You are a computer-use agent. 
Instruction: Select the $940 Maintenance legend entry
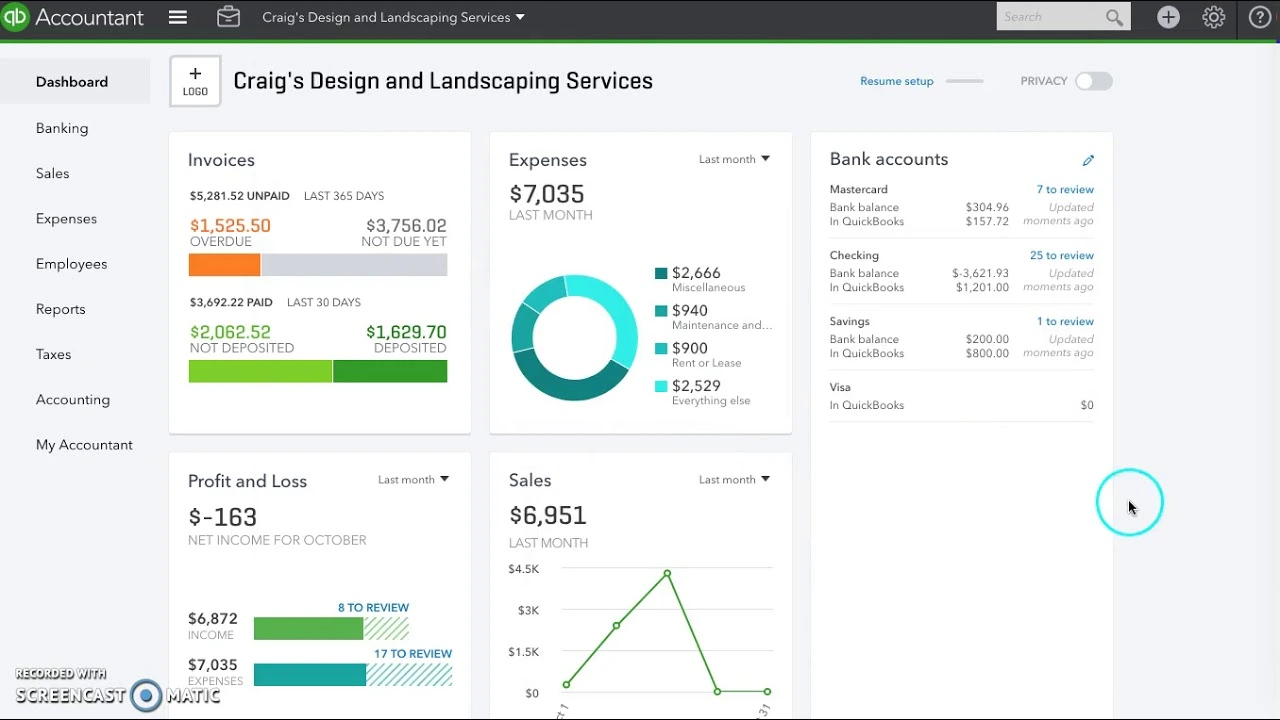tap(713, 317)
